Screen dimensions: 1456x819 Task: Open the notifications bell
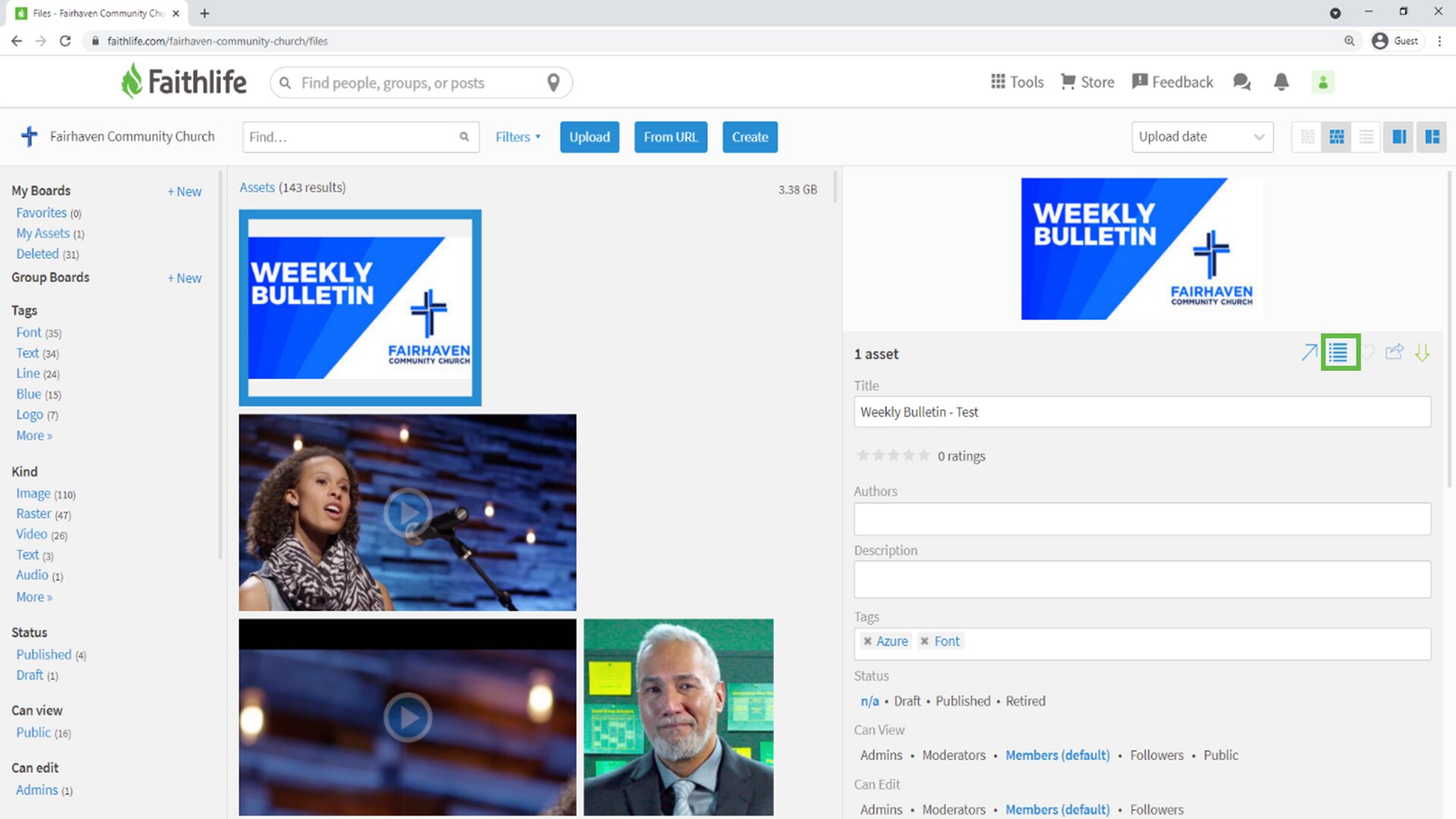(x=1281, y=82)
